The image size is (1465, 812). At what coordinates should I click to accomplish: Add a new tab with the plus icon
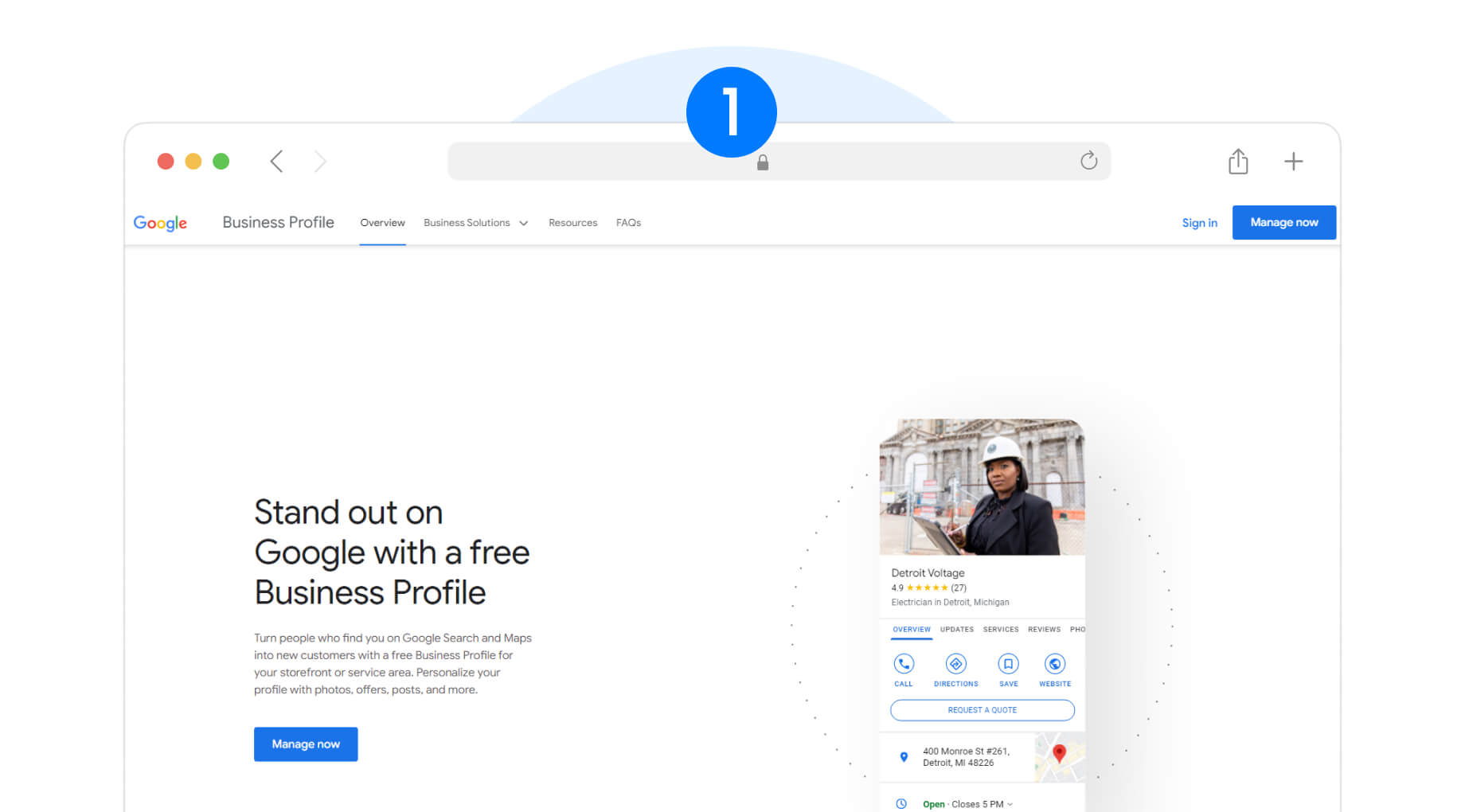[1294, 162]
